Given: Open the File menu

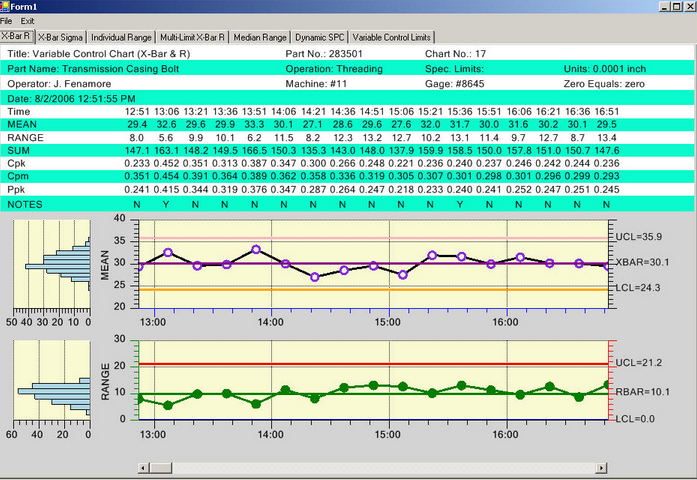Looking at the screenshot, I should 6,21.
